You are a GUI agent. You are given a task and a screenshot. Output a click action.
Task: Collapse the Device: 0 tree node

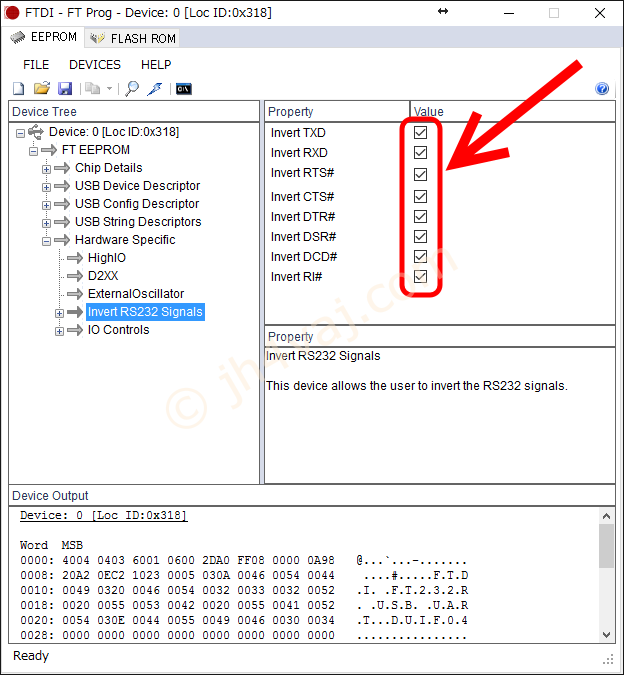(x=20, y=133)
